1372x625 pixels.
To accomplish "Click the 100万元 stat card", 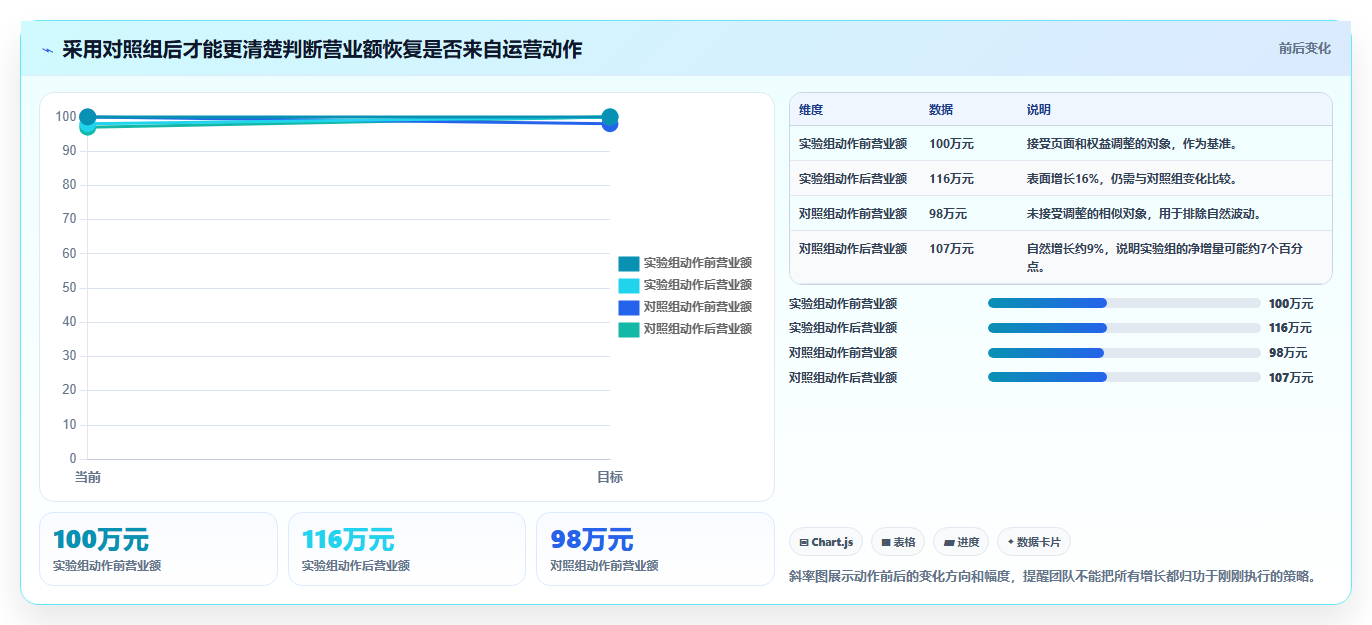I will (158, 549).
